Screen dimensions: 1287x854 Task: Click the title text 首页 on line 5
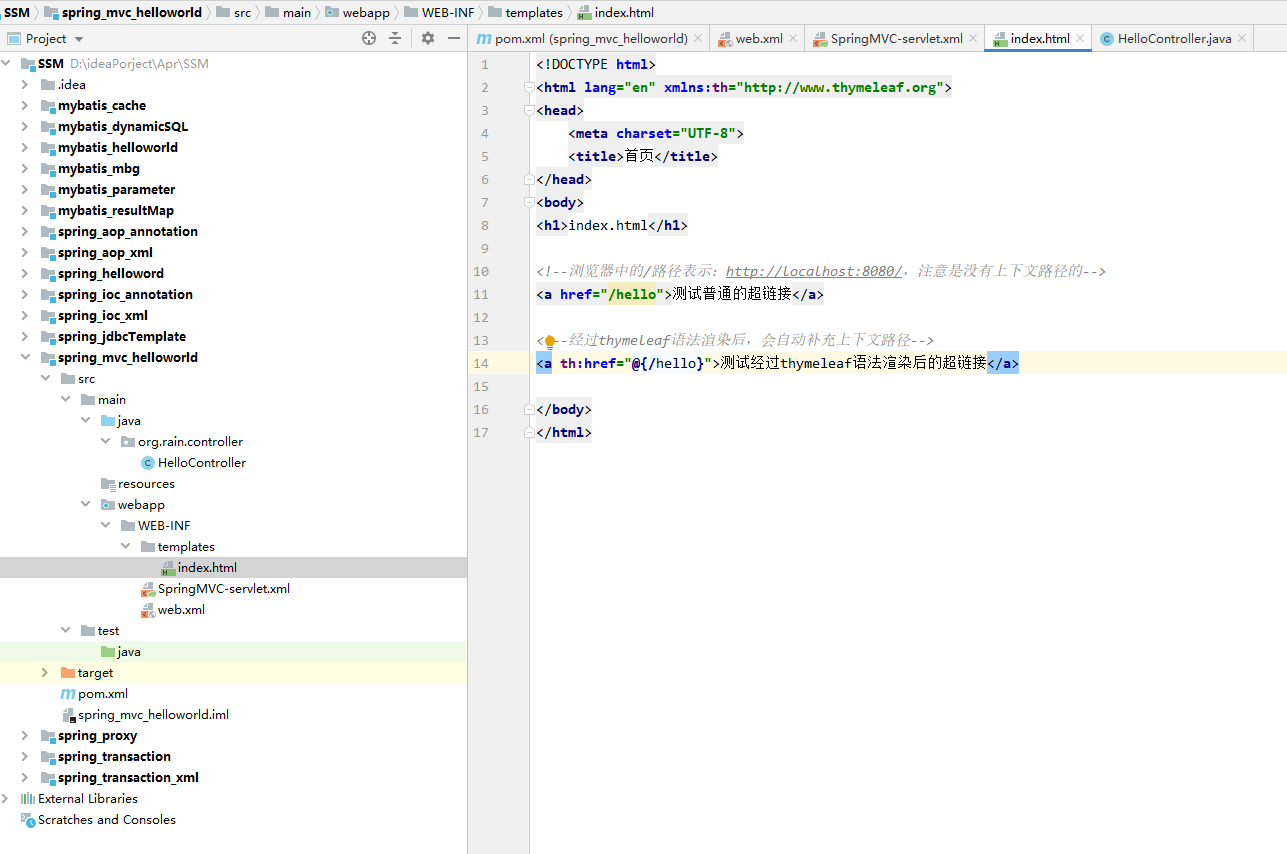640,157
